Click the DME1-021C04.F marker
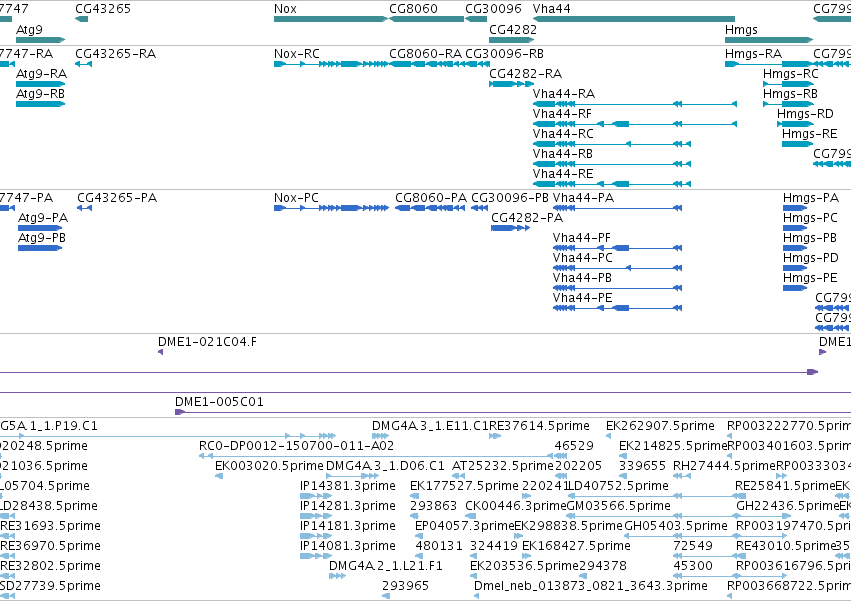 click(161, 352)
